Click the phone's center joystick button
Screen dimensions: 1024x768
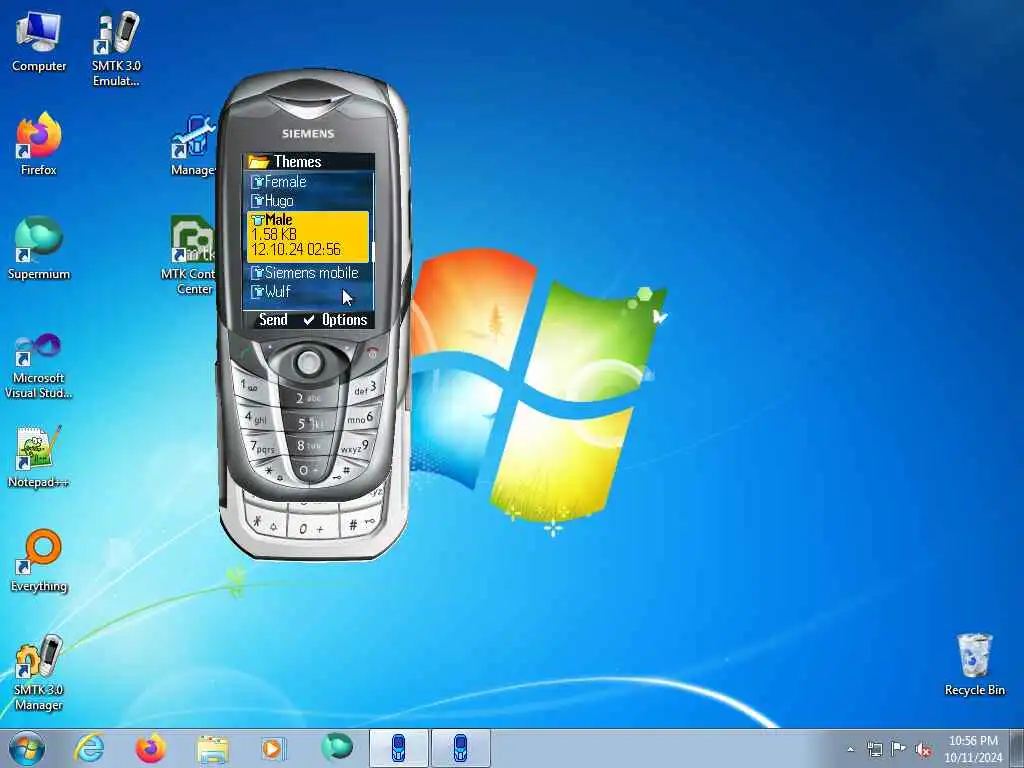click(x=308, y=362)
